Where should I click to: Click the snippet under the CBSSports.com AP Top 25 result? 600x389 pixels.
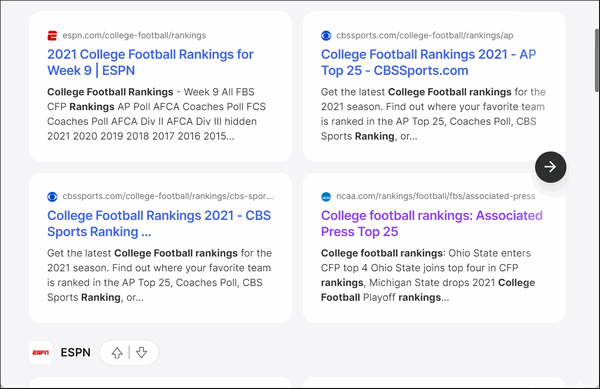pyautogui.click(x=433, y=114)
